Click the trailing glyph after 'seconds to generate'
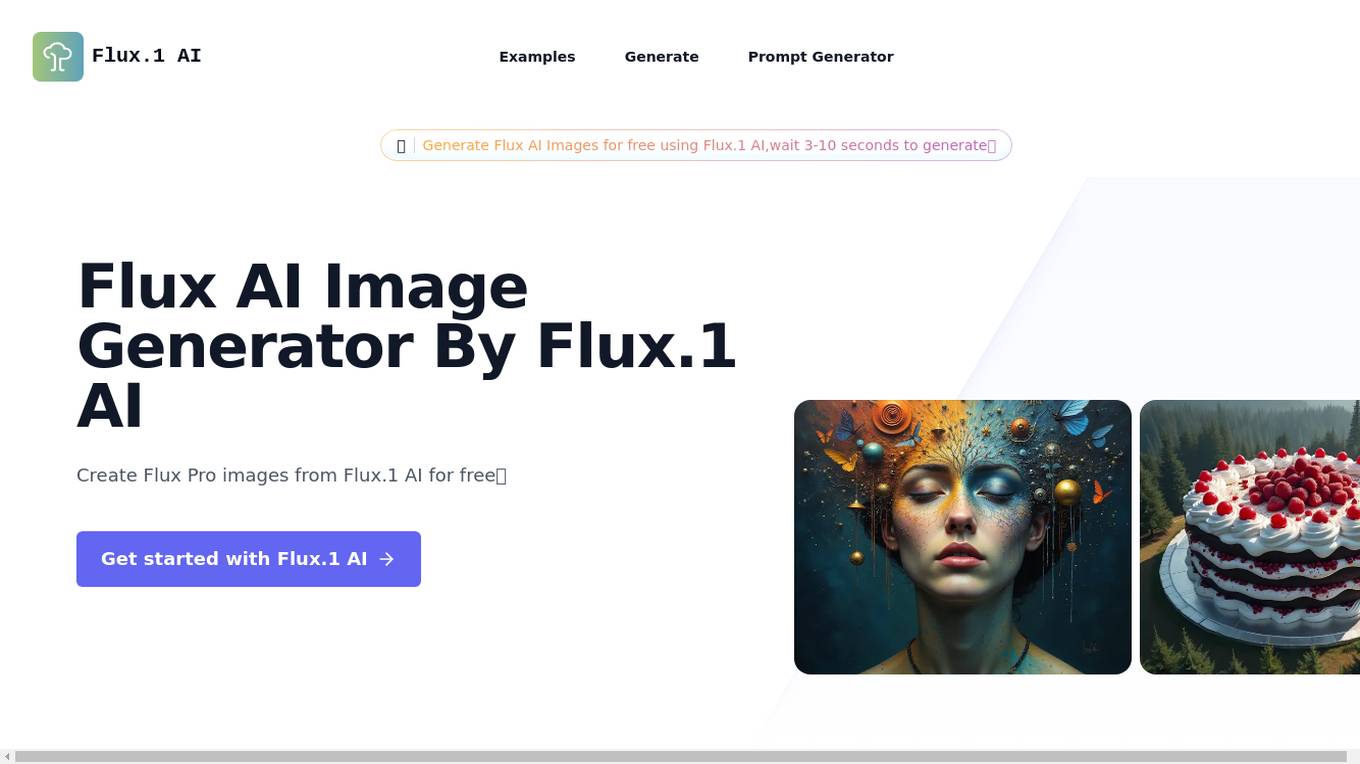The image size is (1360, 764). (x=992, y=146)
